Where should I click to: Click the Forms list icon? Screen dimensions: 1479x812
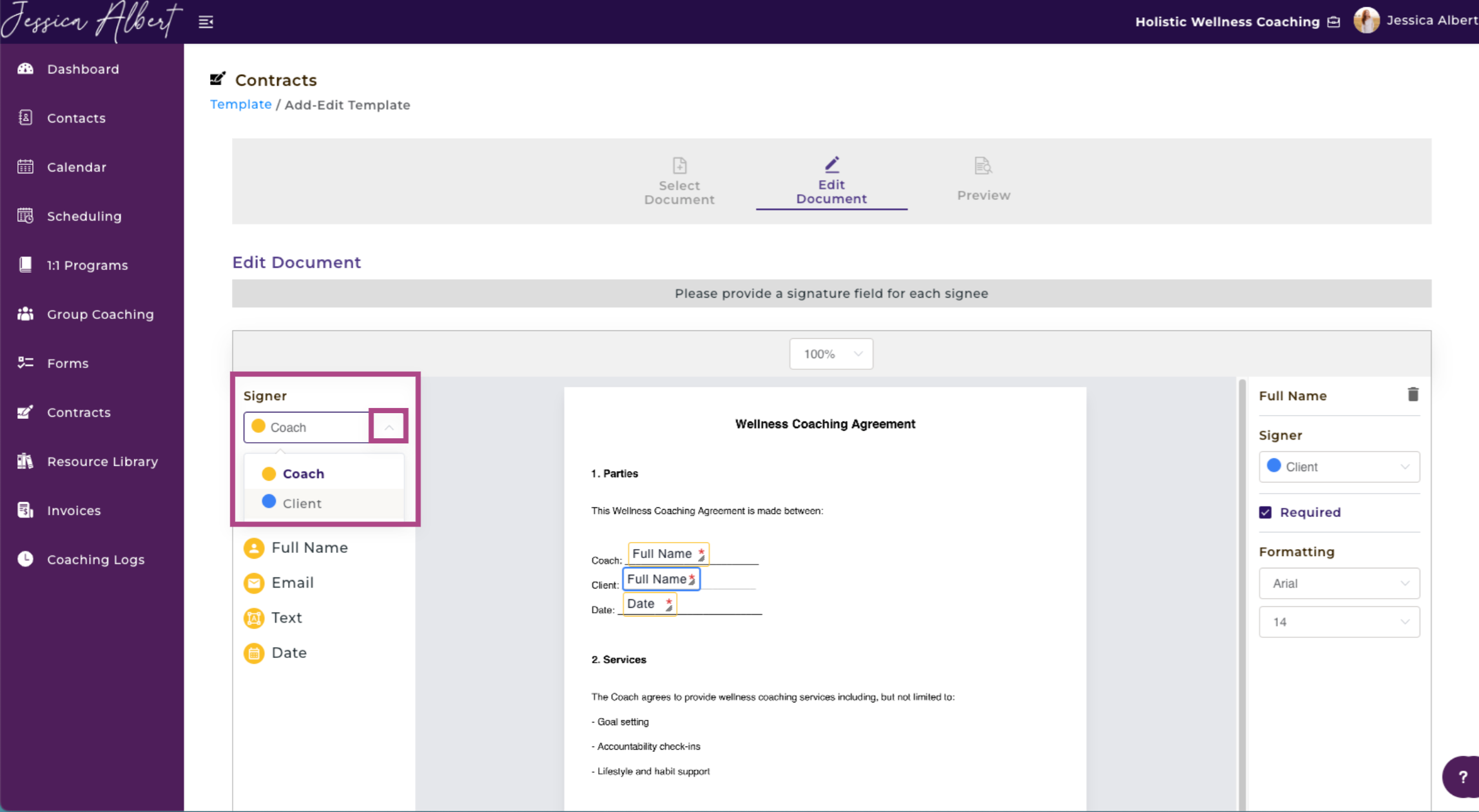pyautogui.click(x=25, y=362)
